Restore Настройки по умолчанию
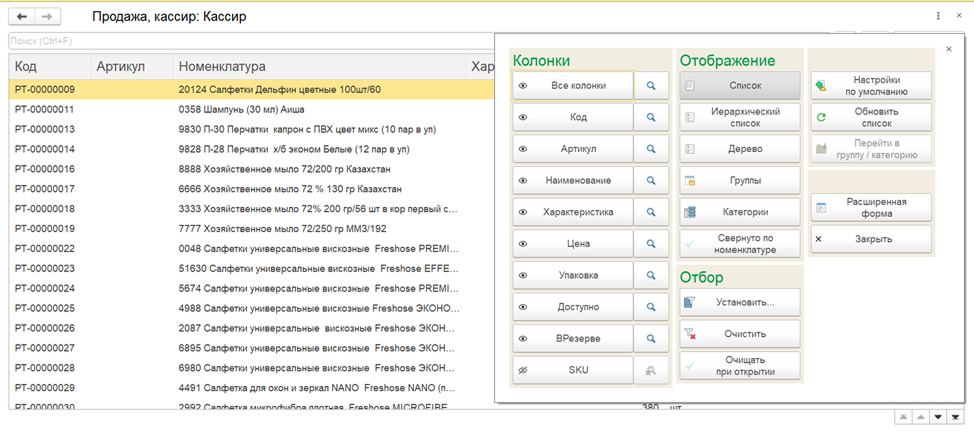Viewport: 974px width, 433px height. coord(872,85)
